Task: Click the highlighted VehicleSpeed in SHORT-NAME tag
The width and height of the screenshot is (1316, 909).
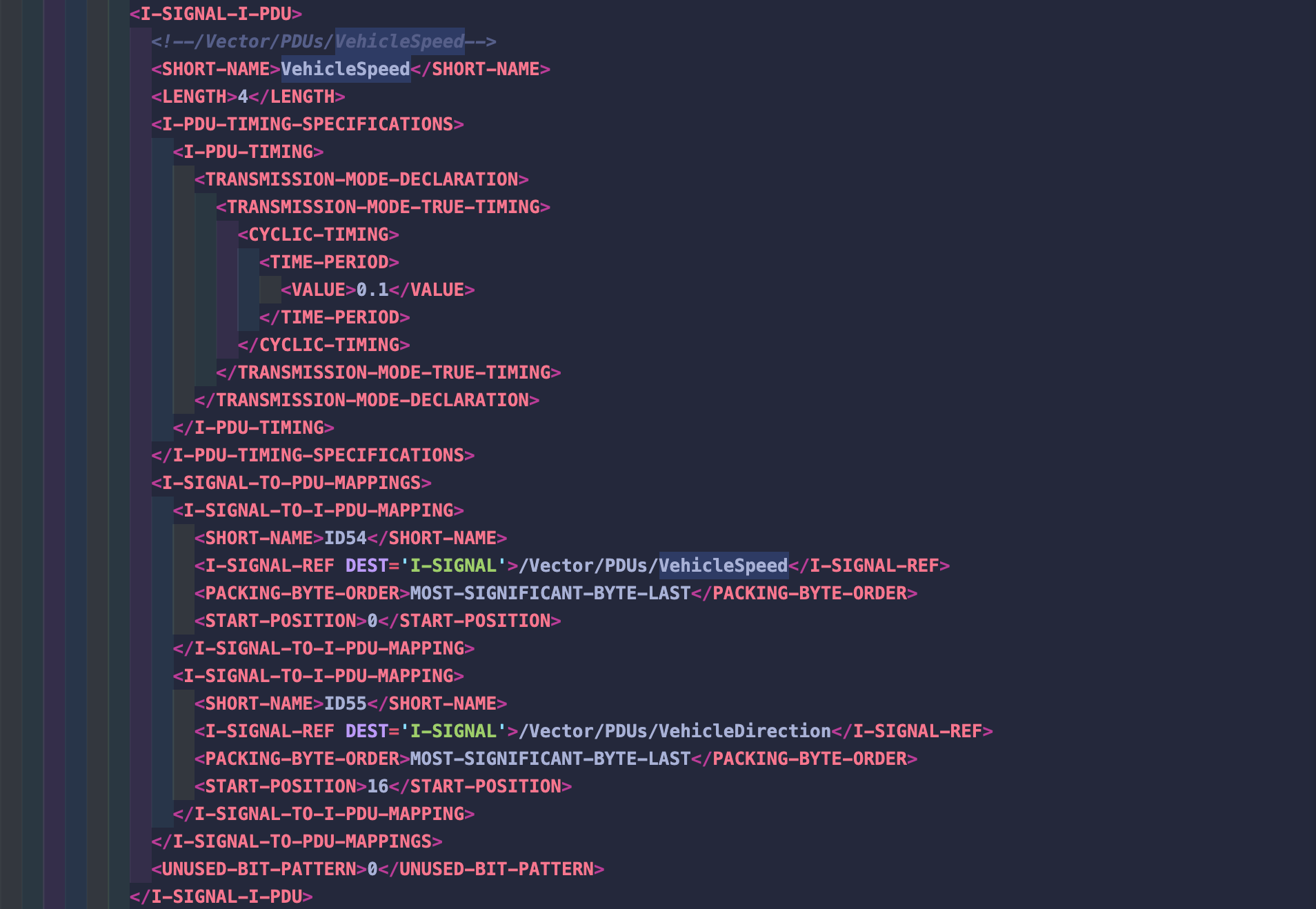Action: [x=346, y=69]
